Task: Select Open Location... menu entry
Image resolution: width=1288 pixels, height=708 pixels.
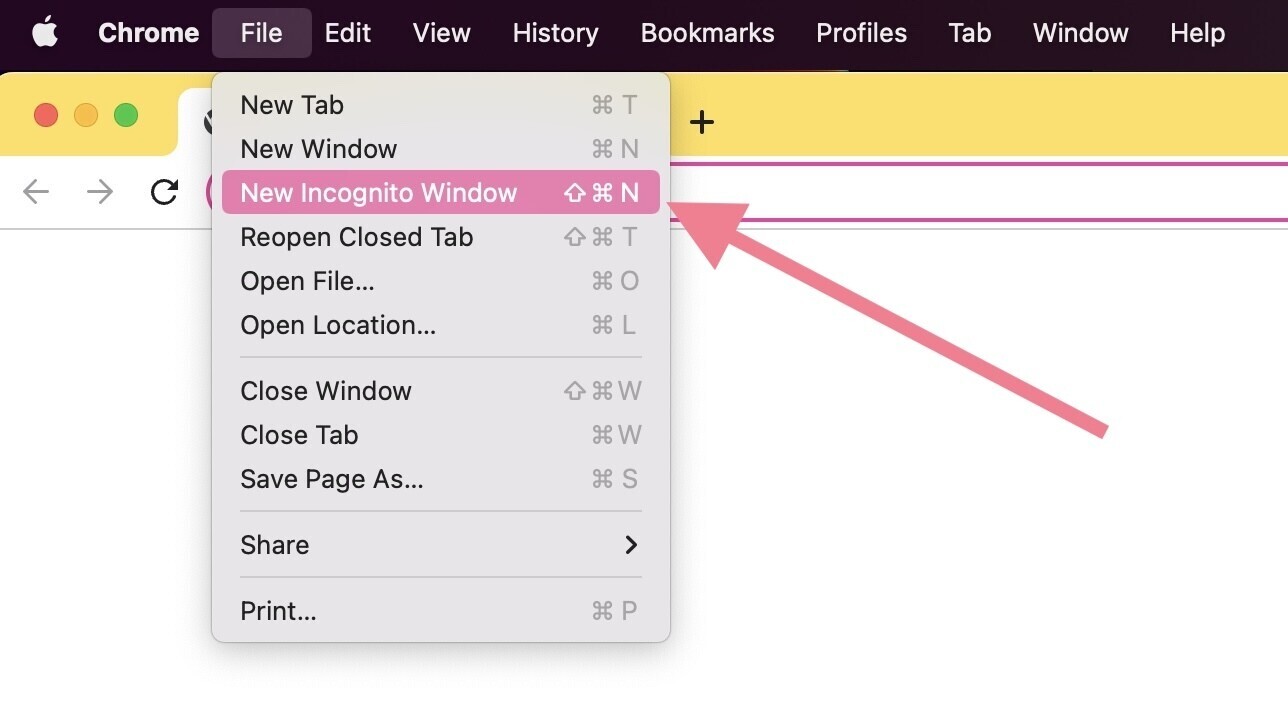Action: pos(441,325)
